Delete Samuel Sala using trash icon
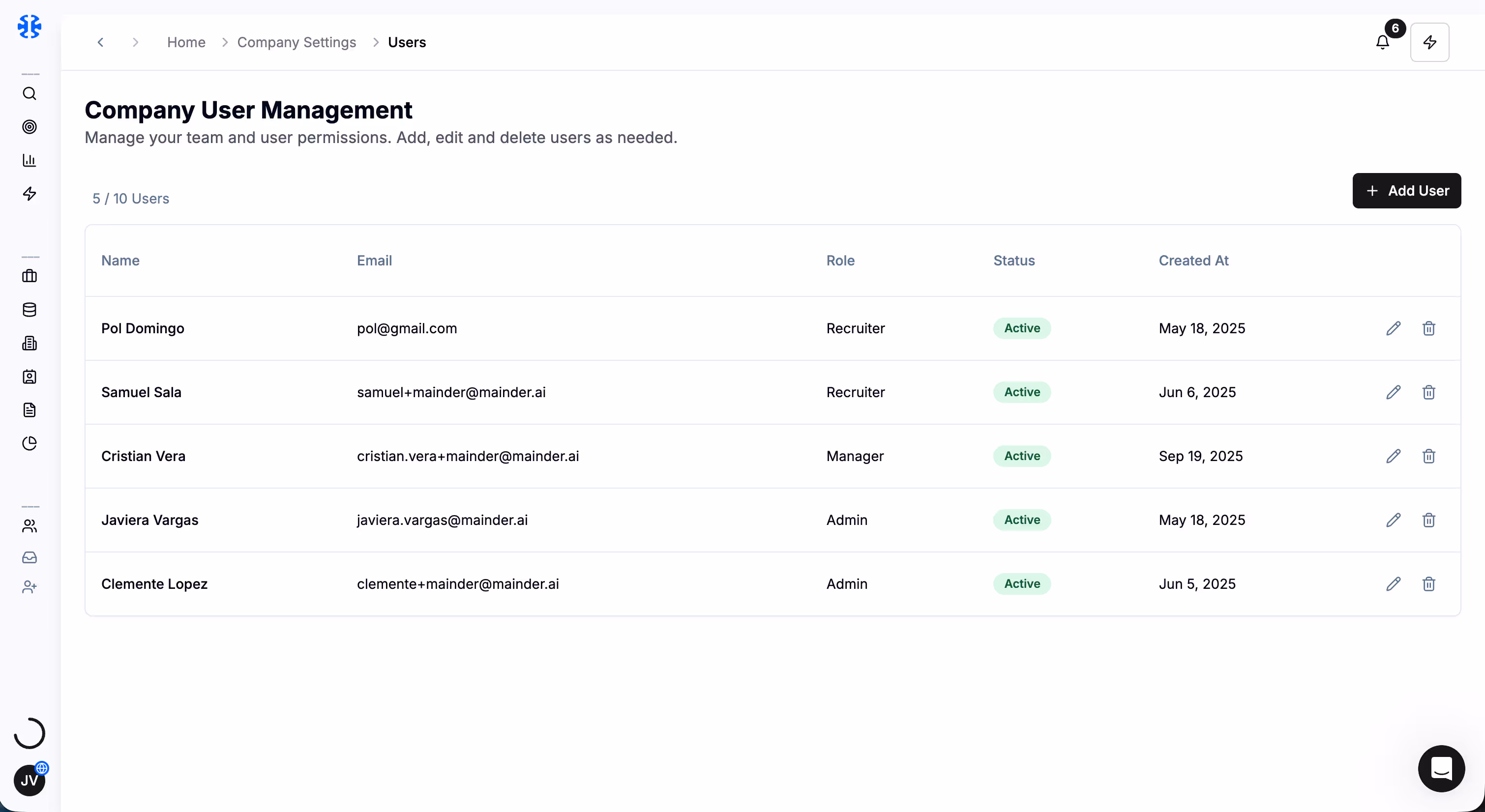The height and width of the screenshot is (812, 1485). (1428, 392)
